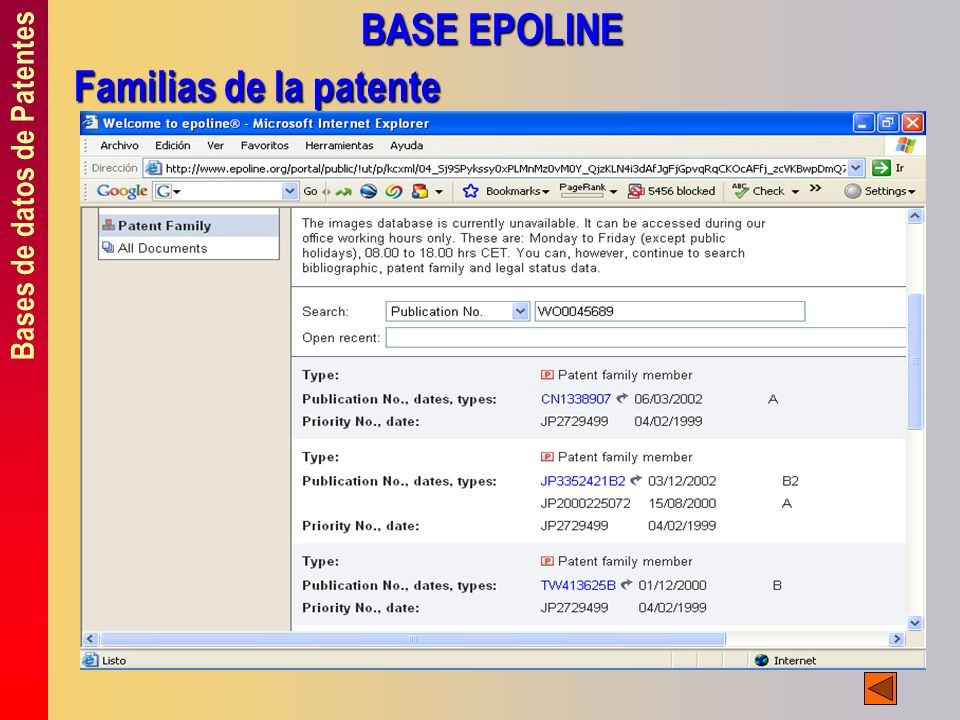This screenshot has height=720, width=960.
Task: Expand the Bookmarks dropdown
Action: pyautogui.click(x=546, y=192)
